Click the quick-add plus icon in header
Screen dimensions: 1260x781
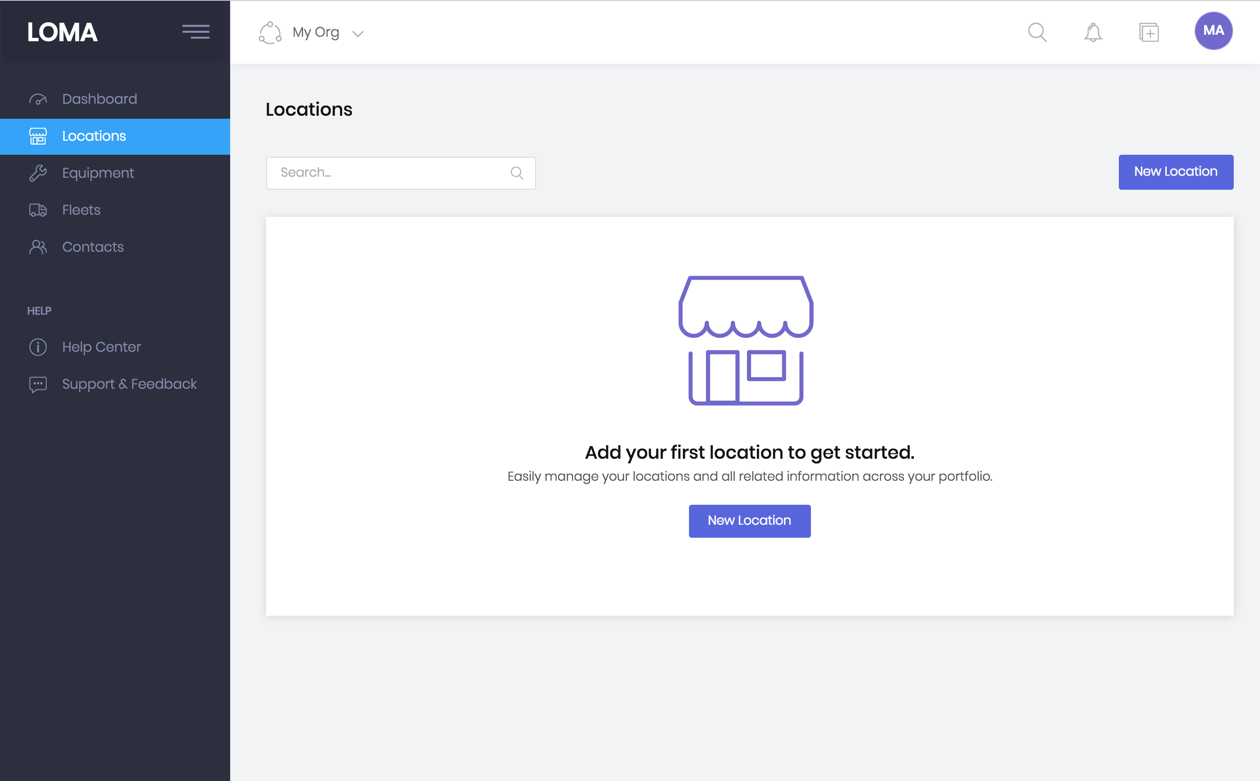click(x=1149, y=32)
